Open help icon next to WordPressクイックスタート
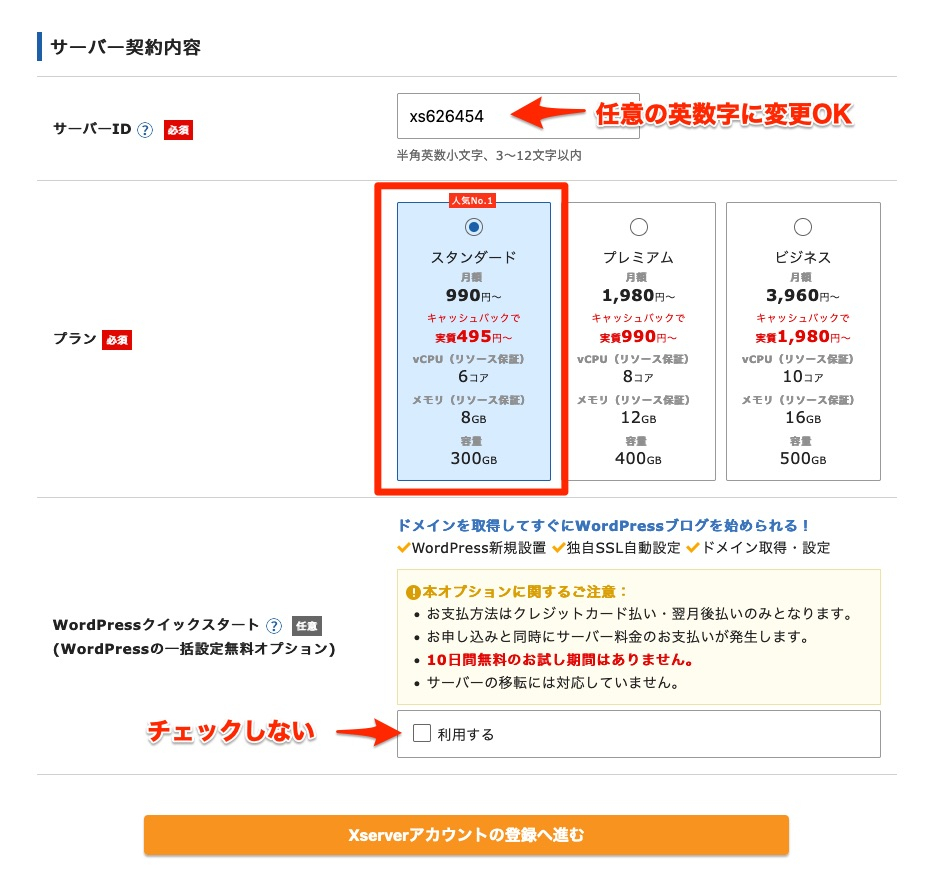Image resolution: width=937 pixels, height=889 pixels. [x=274, y=626]
